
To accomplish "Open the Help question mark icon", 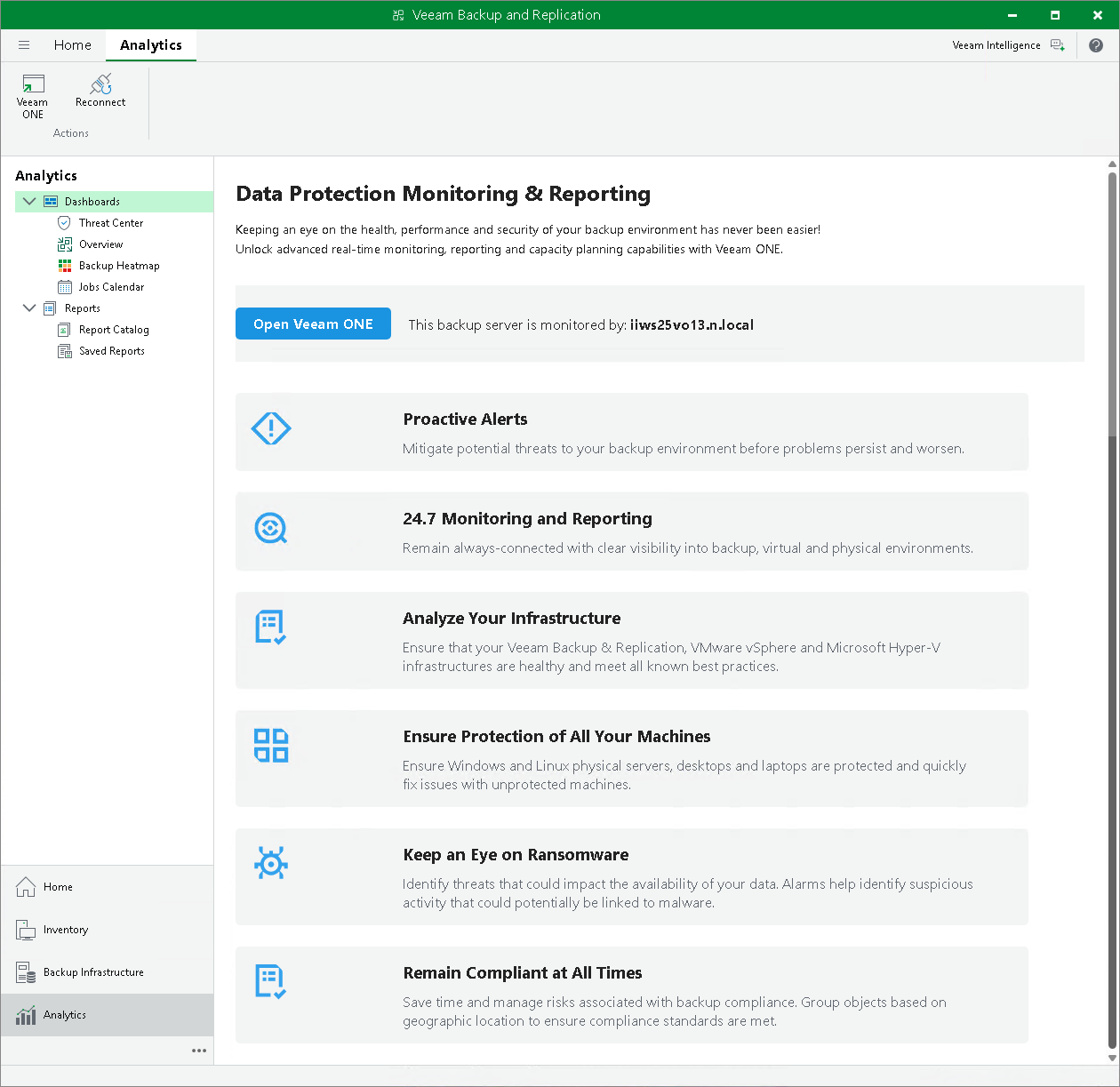I will click(1096, 45).
